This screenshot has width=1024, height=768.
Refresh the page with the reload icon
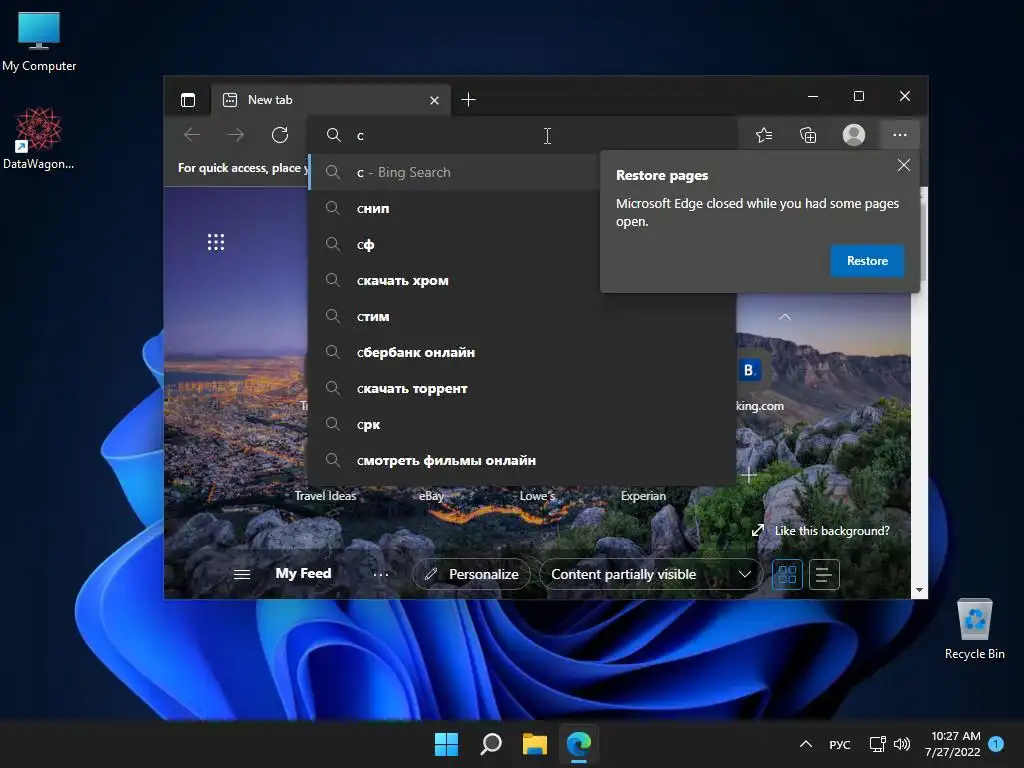point(280,135)
